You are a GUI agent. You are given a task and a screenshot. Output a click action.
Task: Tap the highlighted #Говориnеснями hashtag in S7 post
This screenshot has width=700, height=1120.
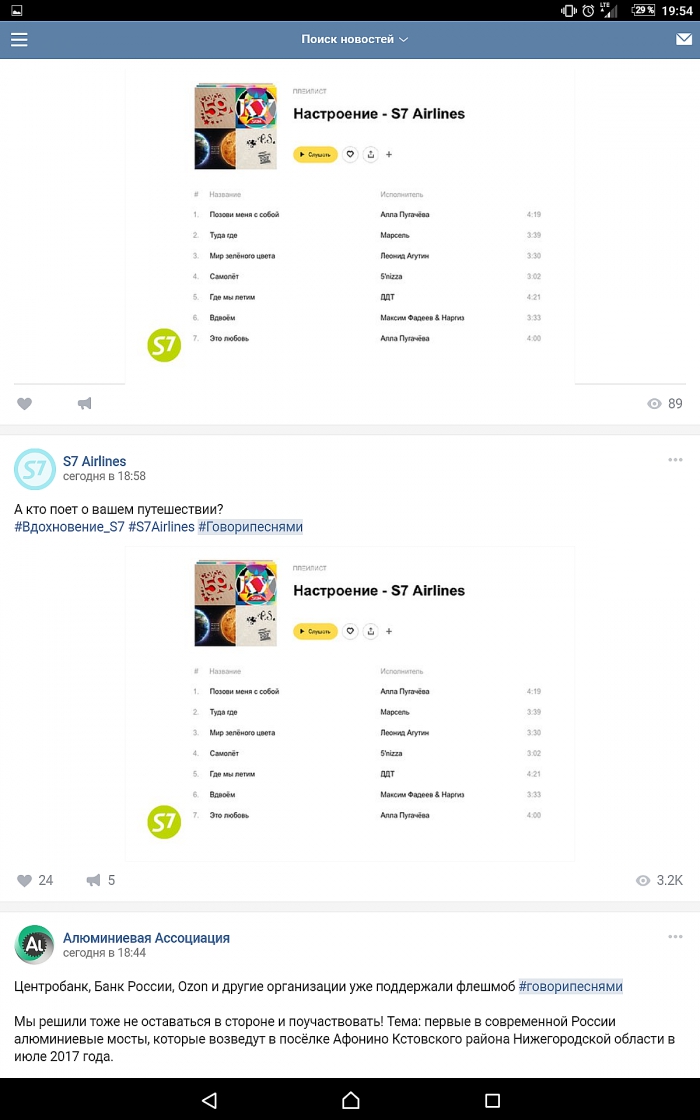pyautogui.click(x=250, y=527)
